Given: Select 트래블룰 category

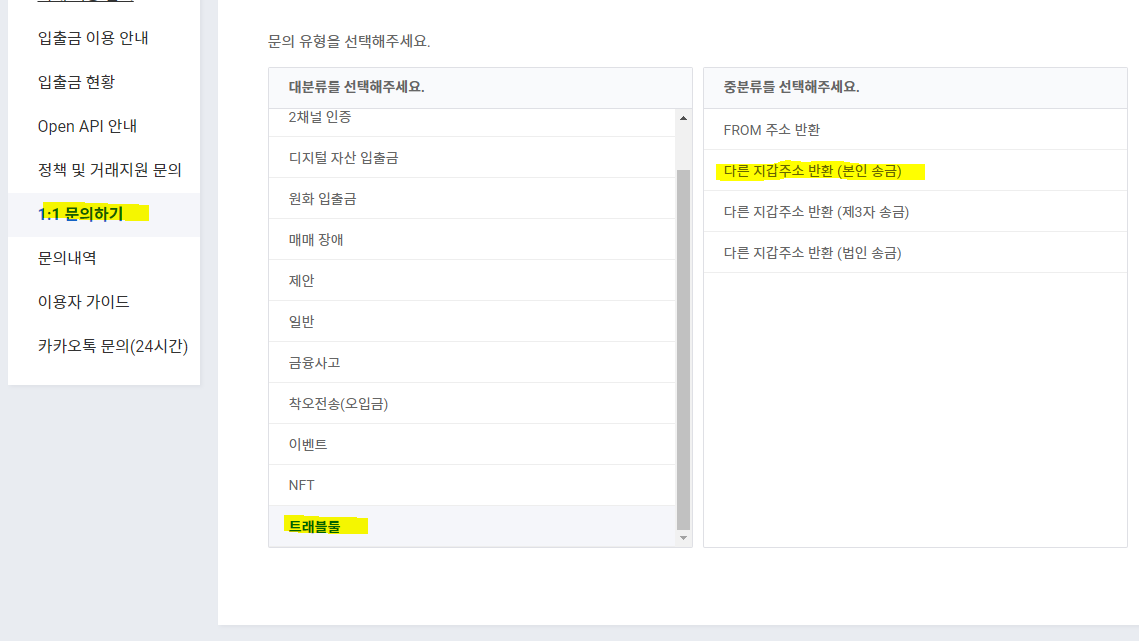Looking at the screenshot, I should click(472, 526).
